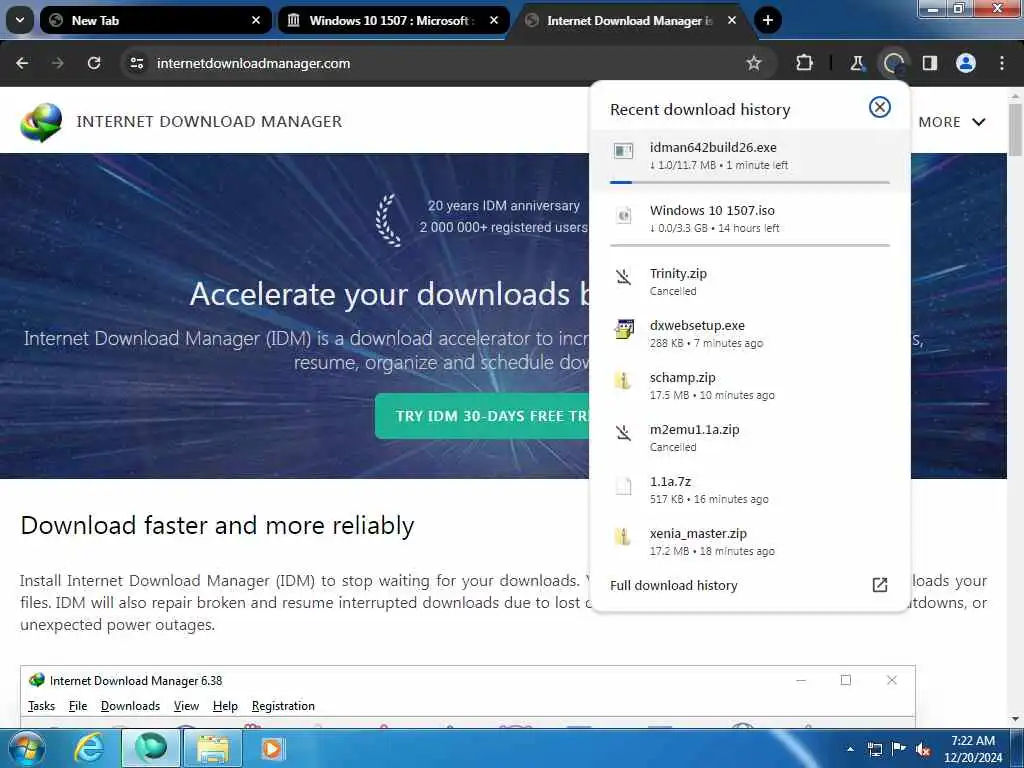Switch to the Windows 10 1507 tab
This screenshot has width=1024, height=768.
click(393, 20)
